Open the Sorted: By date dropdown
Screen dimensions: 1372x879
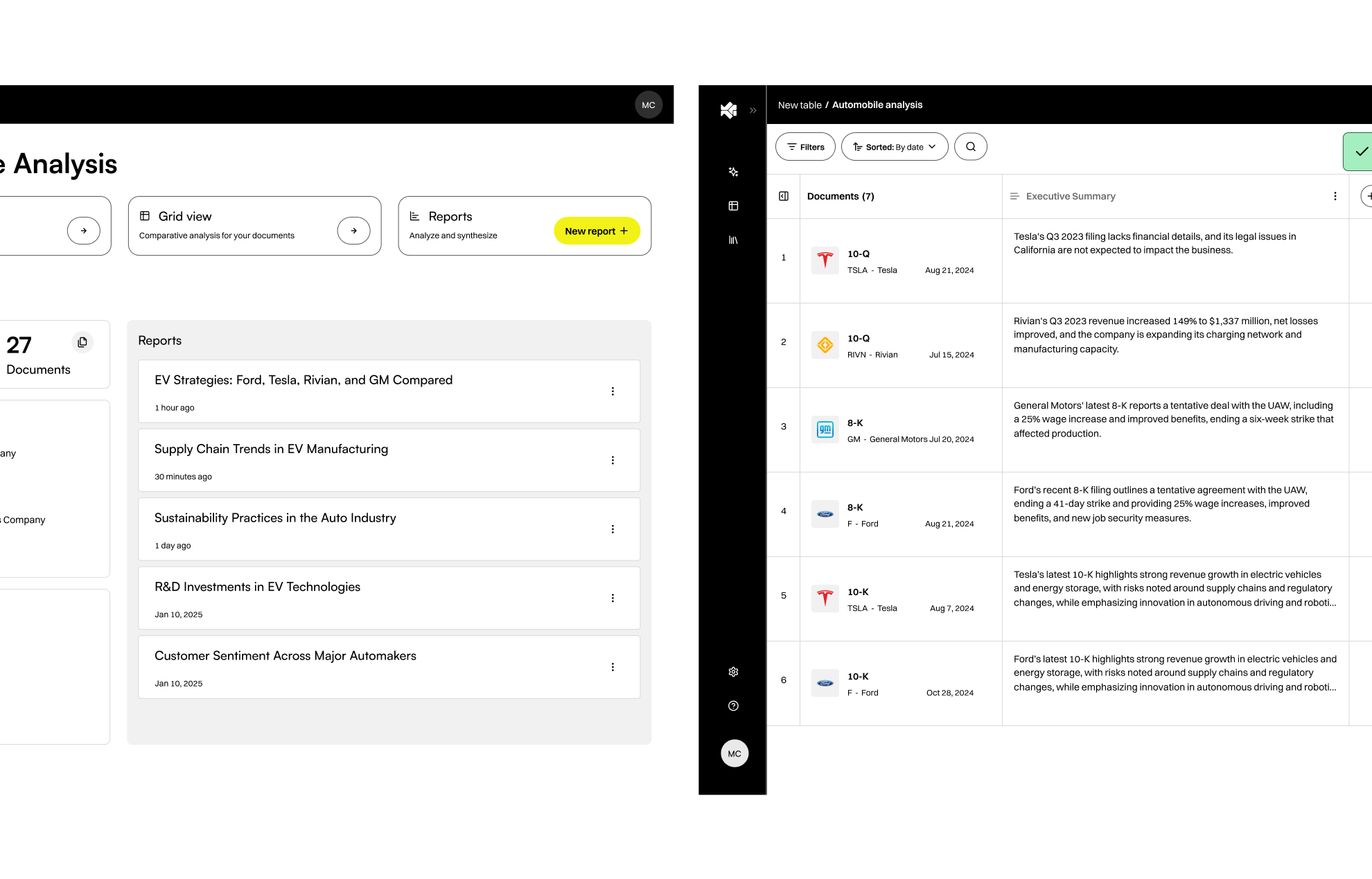tap(894, 146)
